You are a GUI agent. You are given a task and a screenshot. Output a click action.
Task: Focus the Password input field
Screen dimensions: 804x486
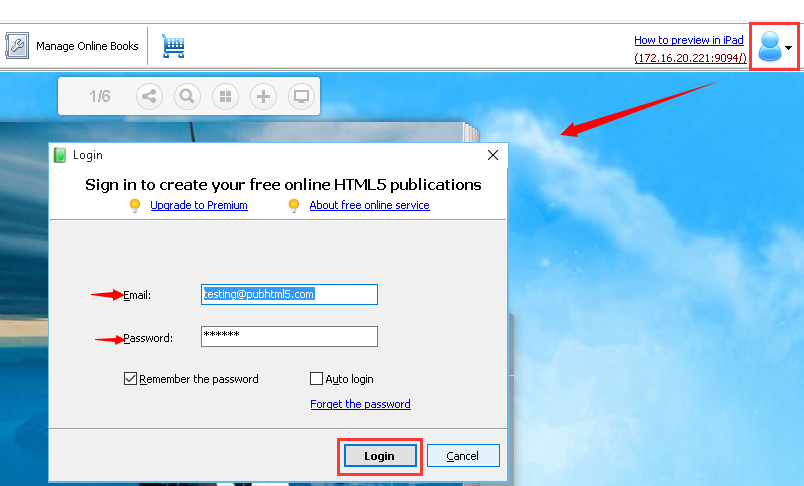(x=289, y=336)
